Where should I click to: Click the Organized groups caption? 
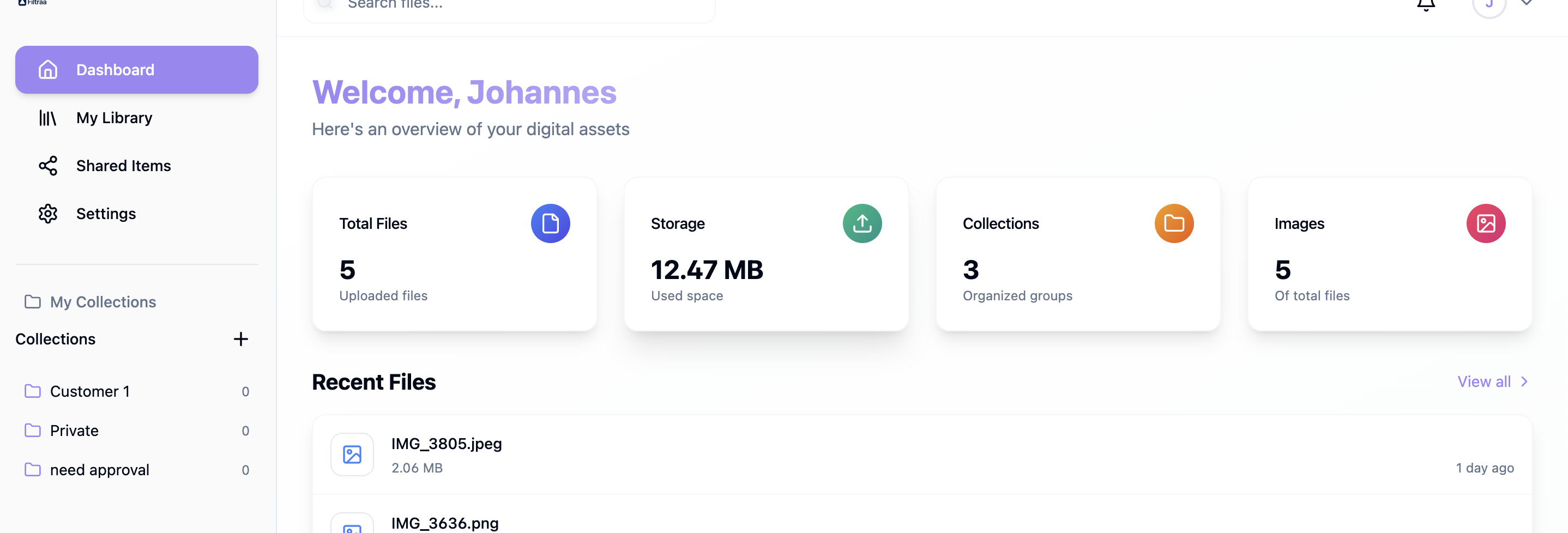(x=1017, y=296)
